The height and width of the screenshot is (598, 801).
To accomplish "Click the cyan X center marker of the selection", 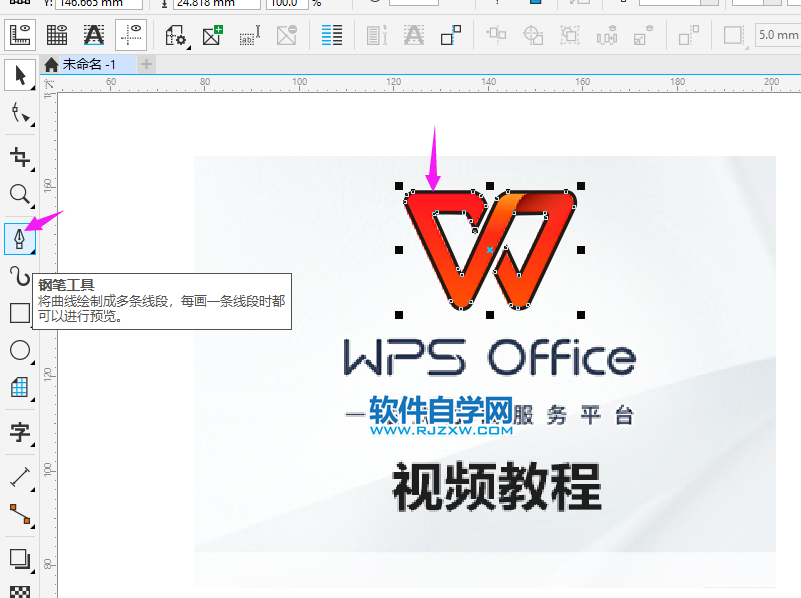I will (490, 250).
